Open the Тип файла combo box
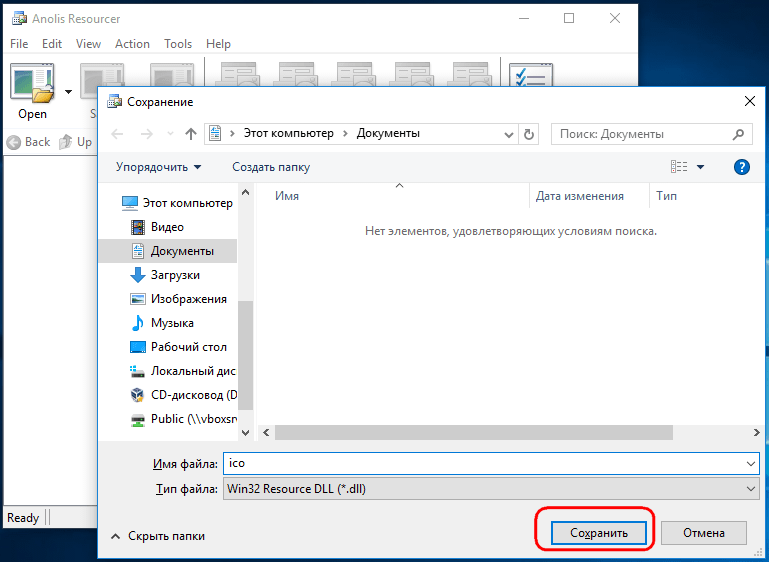 pyautogui.click(x=491, y=489)
